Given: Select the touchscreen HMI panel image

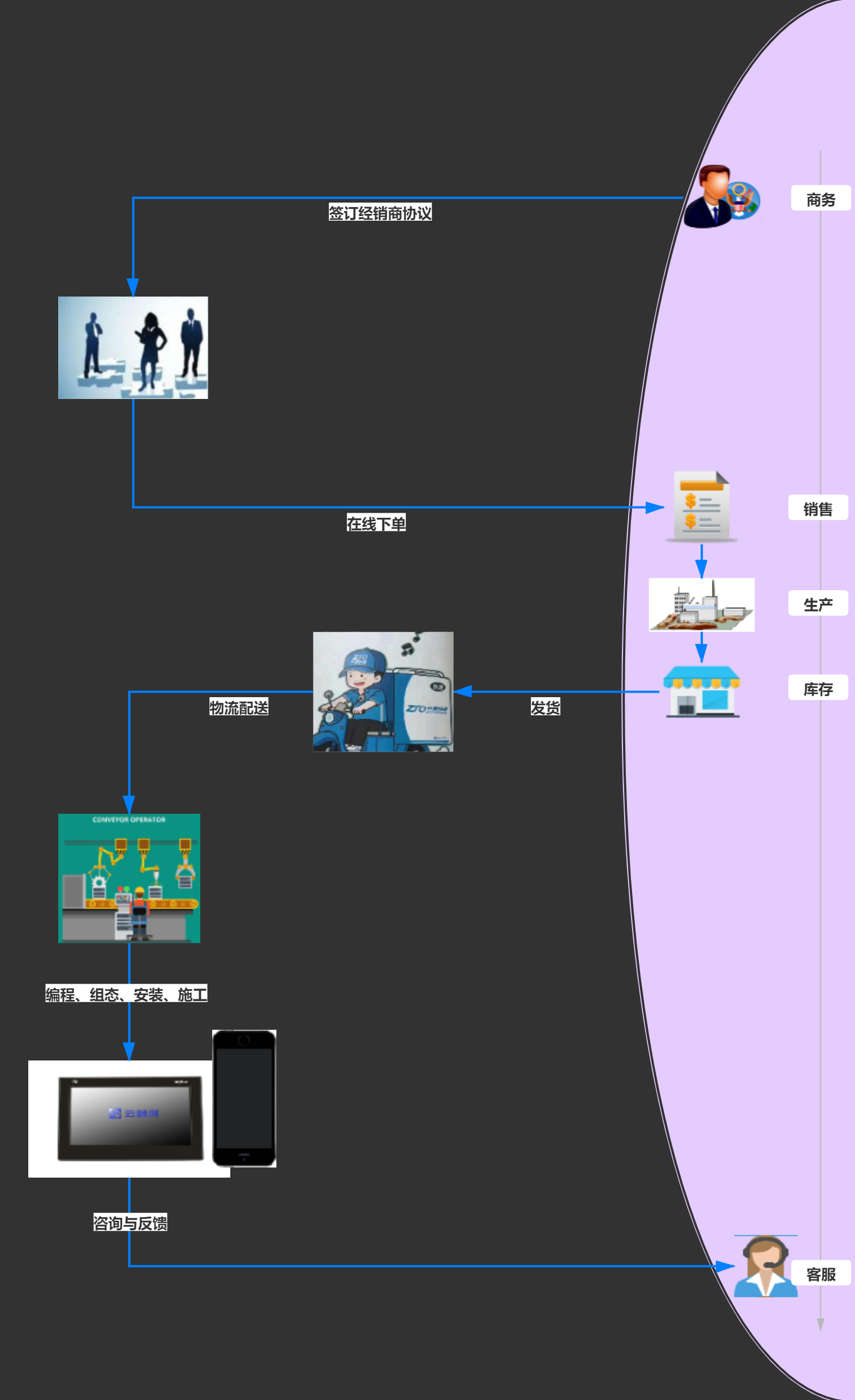Looking at the screenshot, I should coord(129,1119).
